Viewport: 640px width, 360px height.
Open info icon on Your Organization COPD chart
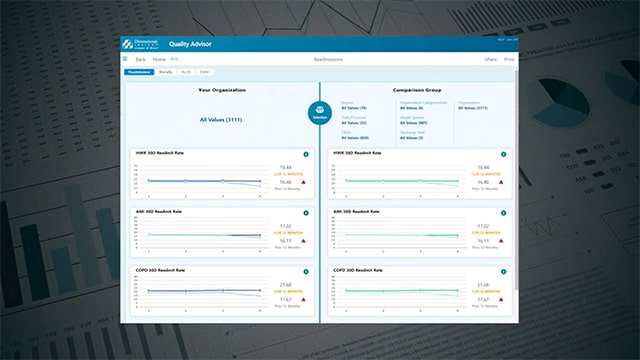point(306,272)
